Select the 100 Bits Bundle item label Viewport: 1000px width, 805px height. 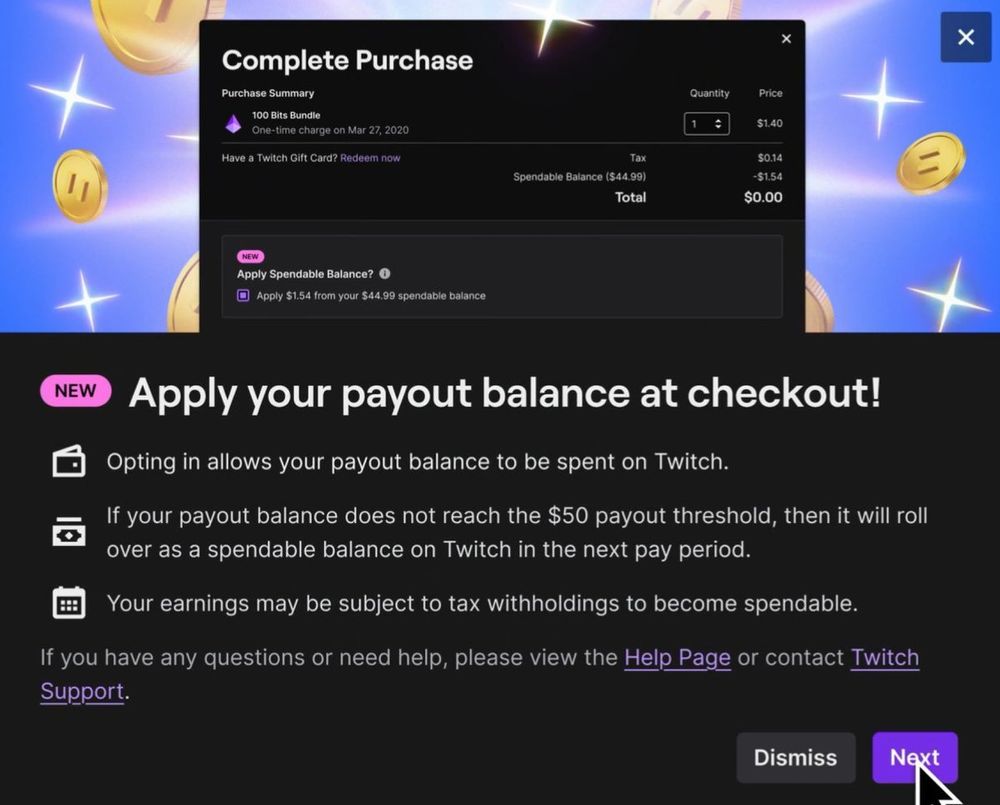click(286, 115)
